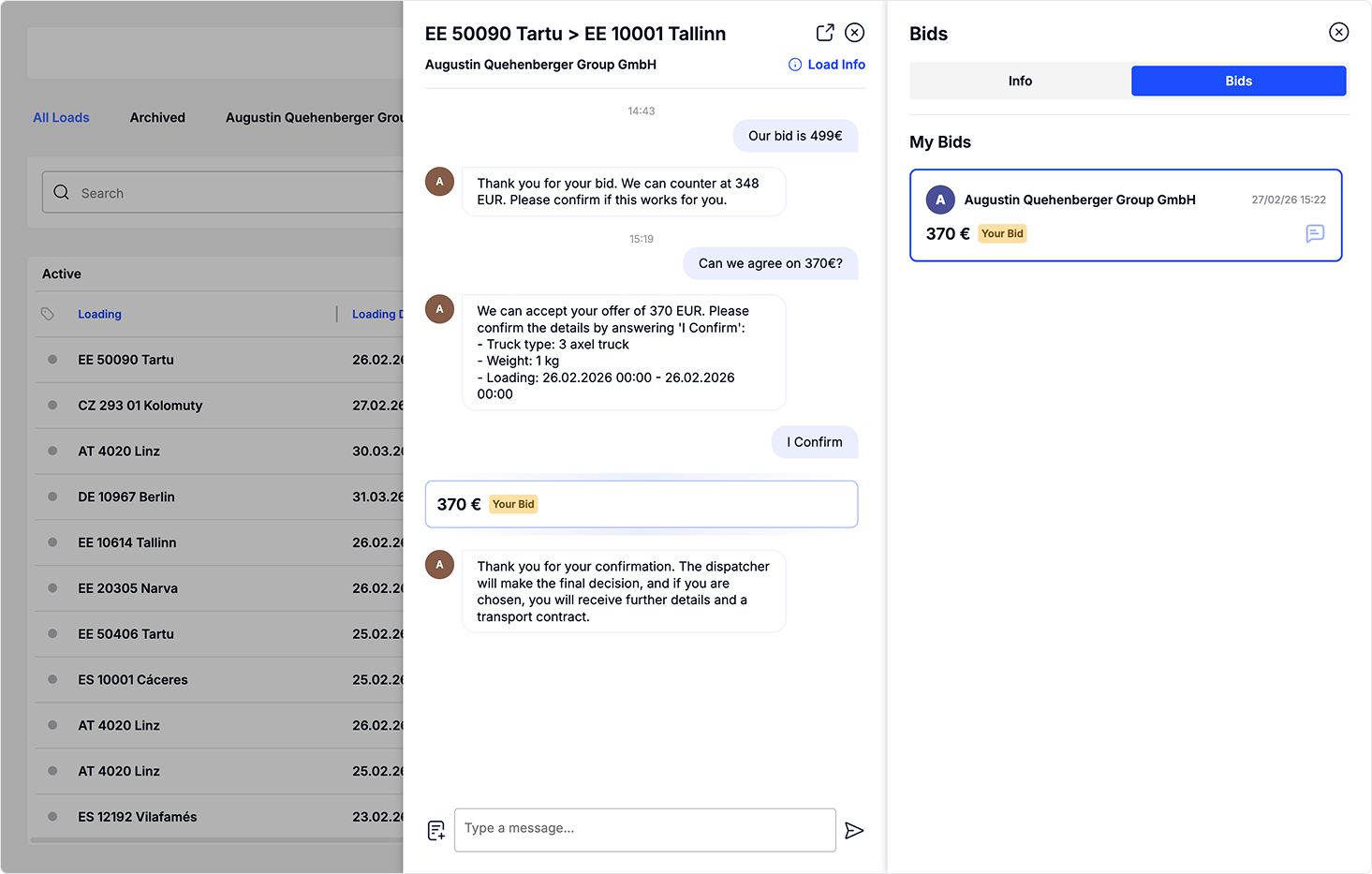Image resolution: width=1372 pixels, height=874 pixels.
Task: Send the message with paper plane icon
Action: click(x=853, y=830)
